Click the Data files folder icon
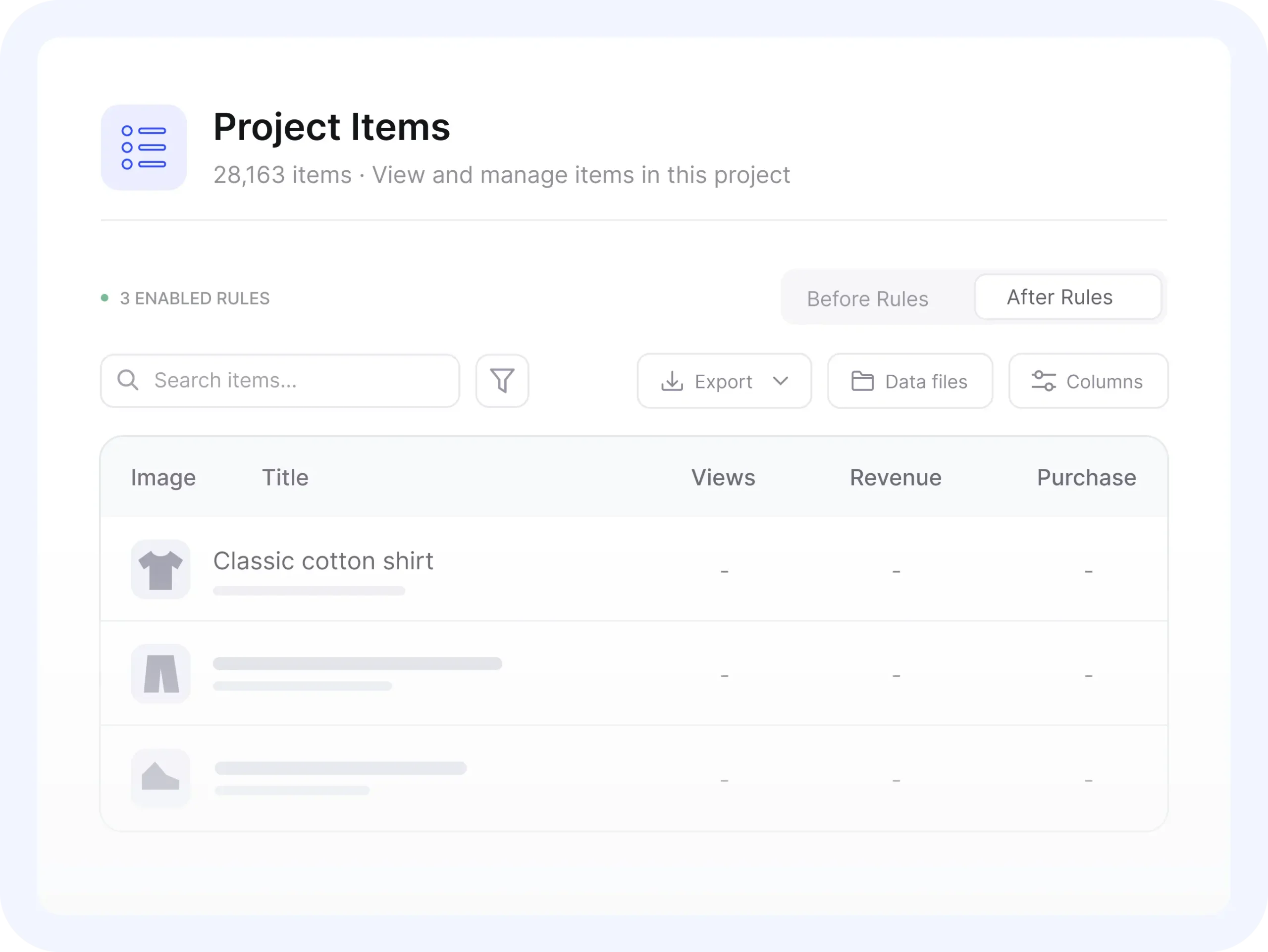Viewport: 1268px width, 952px height. pos(862,381)
